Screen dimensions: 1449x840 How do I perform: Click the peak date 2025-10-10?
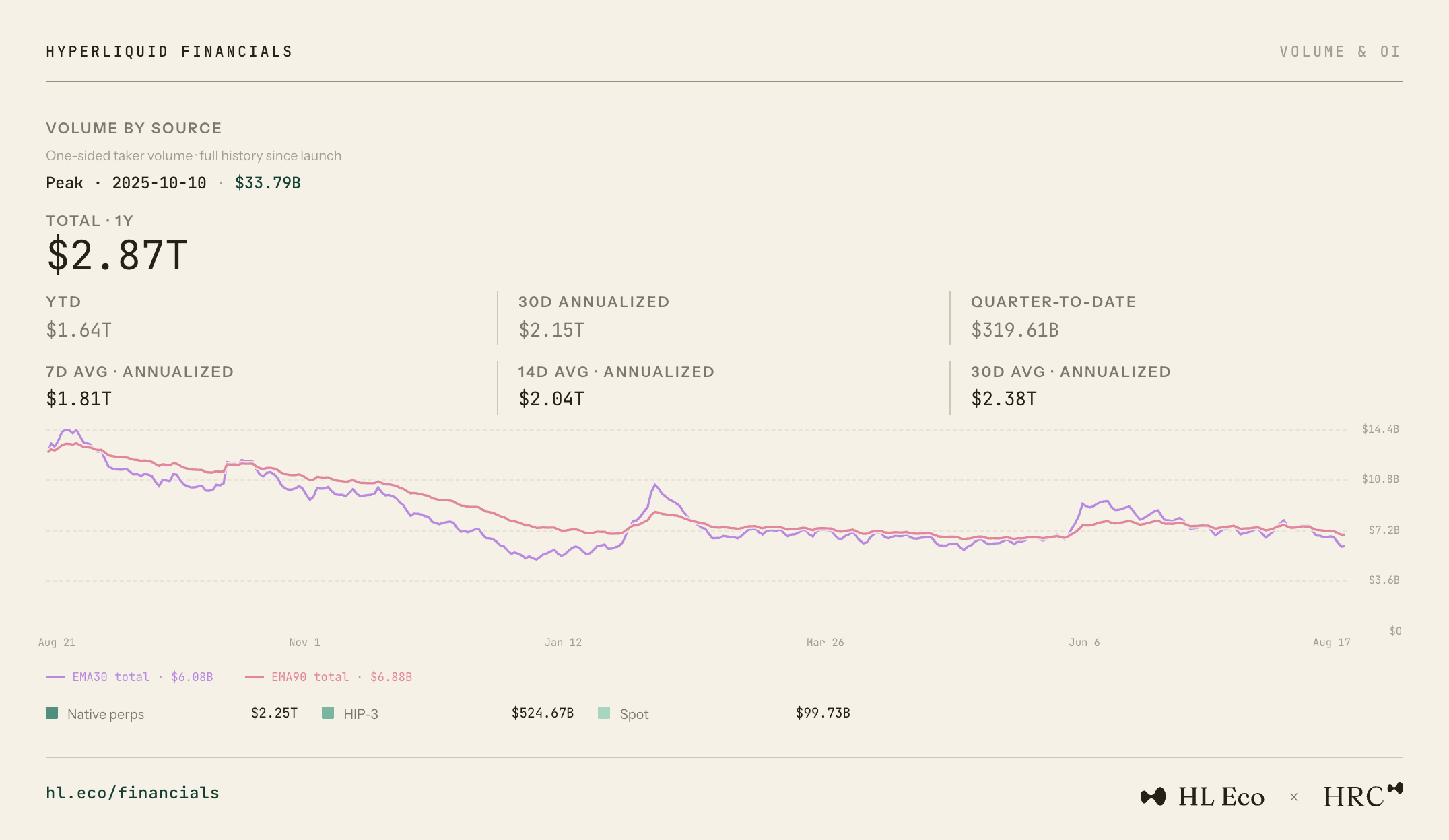159,183
